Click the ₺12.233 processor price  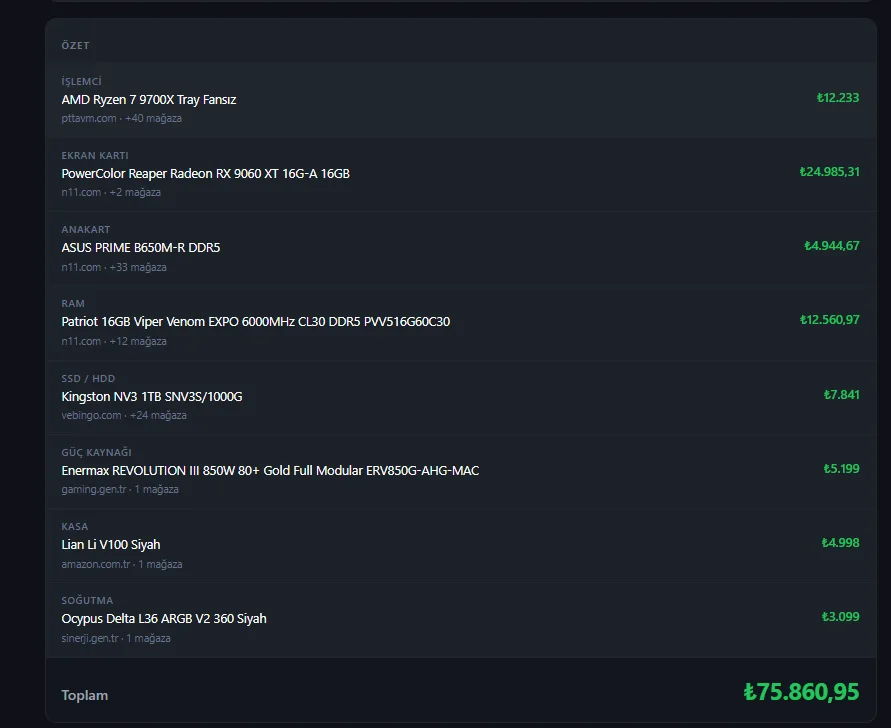click(x=838, y=98)
